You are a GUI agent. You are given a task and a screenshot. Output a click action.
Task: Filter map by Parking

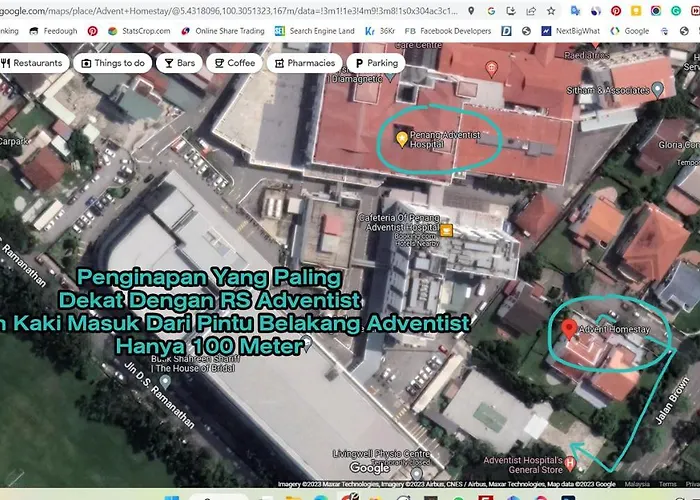click(x=376, y=63)
